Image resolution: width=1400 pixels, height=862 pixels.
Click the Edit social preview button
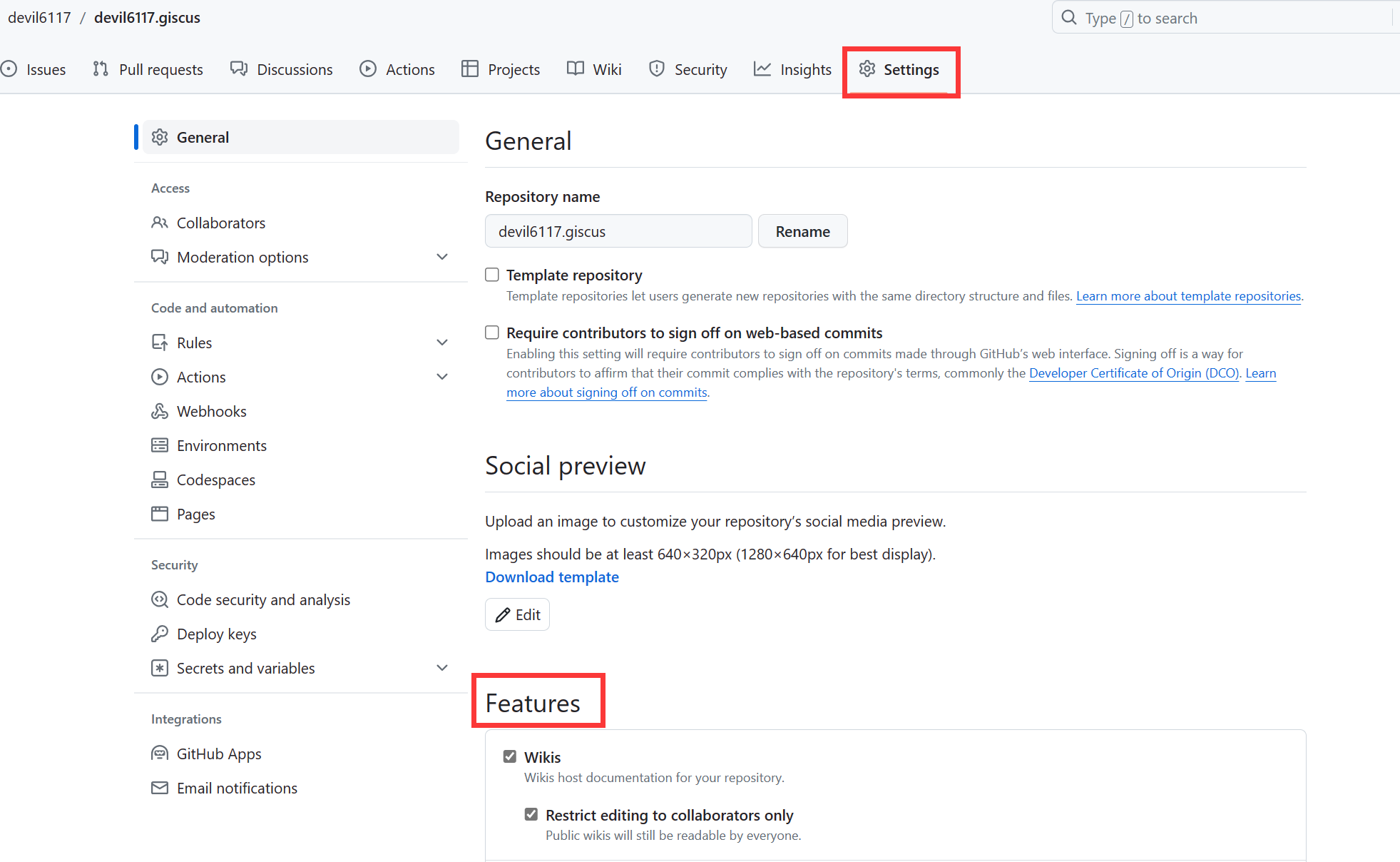[518, 614]
